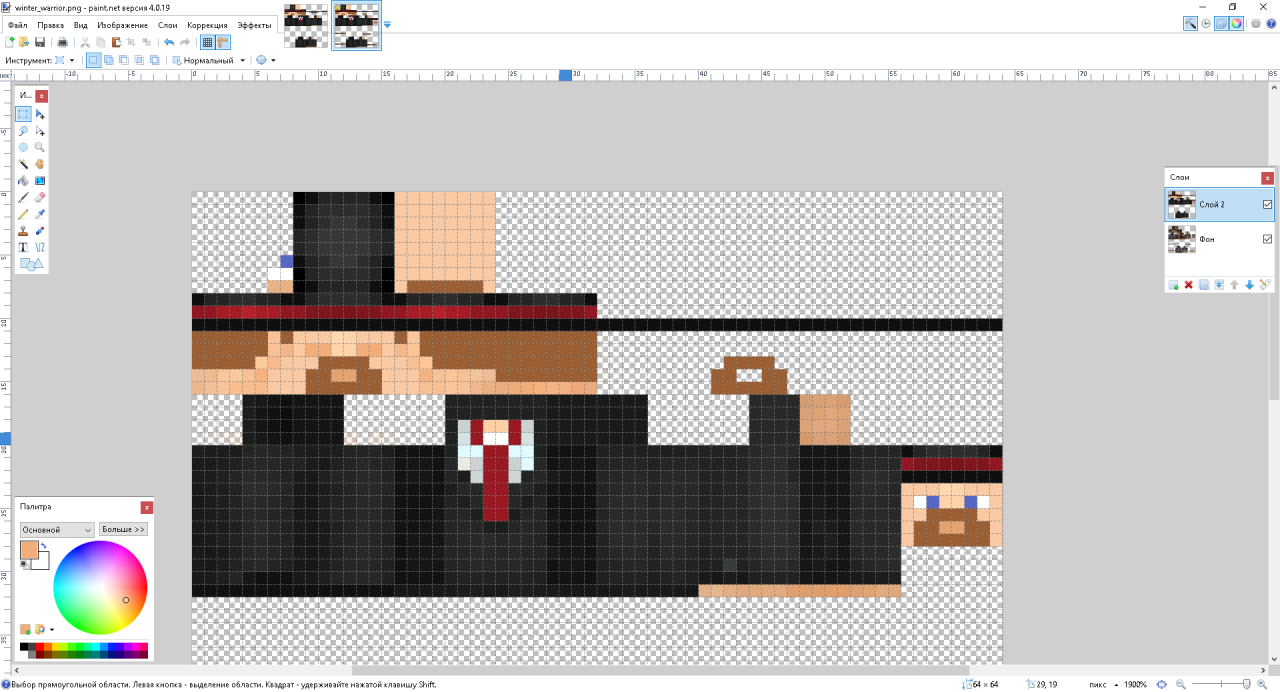The height and width of the screenshot is (692, 1280).
Task: Select the Pencil tool
Action: tap(23, 214)
